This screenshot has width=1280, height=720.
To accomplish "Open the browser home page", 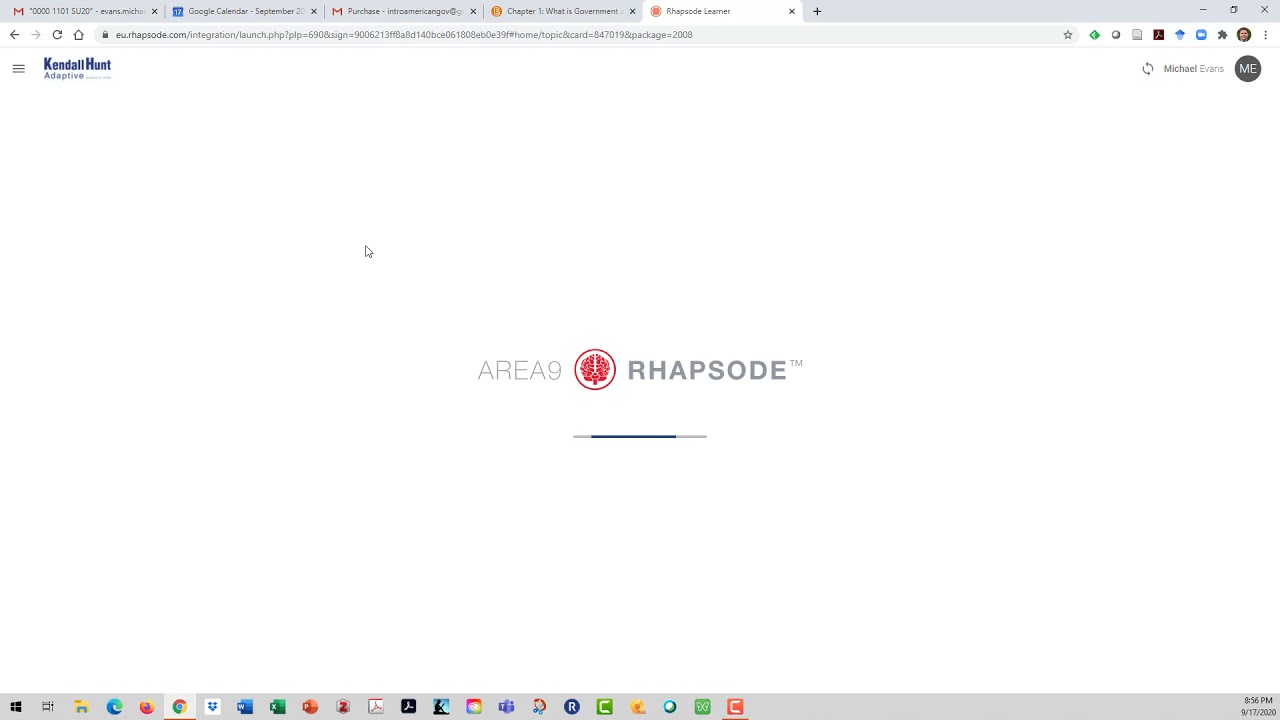I will (x=78, y=35).
